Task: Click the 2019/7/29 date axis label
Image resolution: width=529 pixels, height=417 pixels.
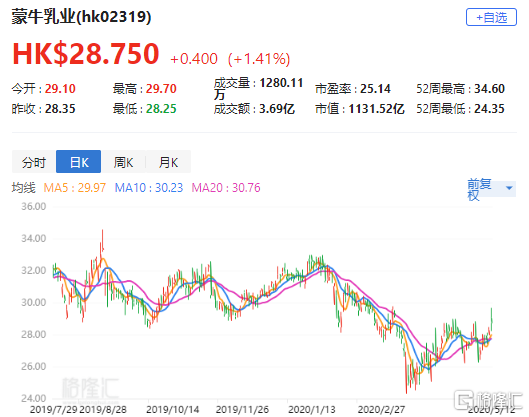Action: click(54, 410)
